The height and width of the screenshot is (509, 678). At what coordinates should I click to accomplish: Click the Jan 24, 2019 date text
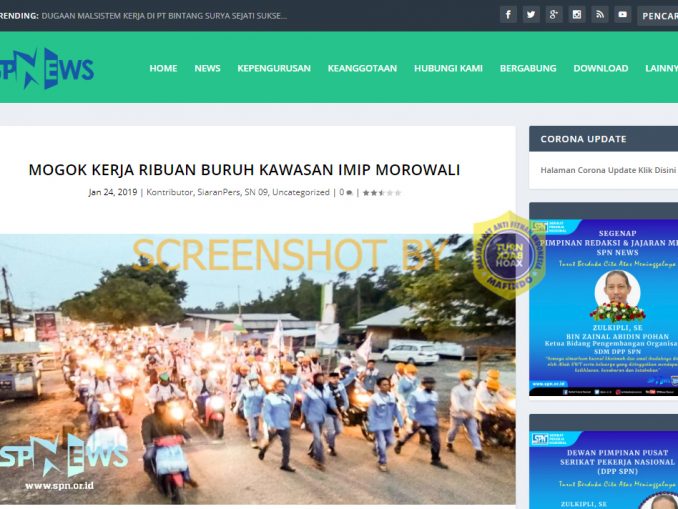coord(113,192)
